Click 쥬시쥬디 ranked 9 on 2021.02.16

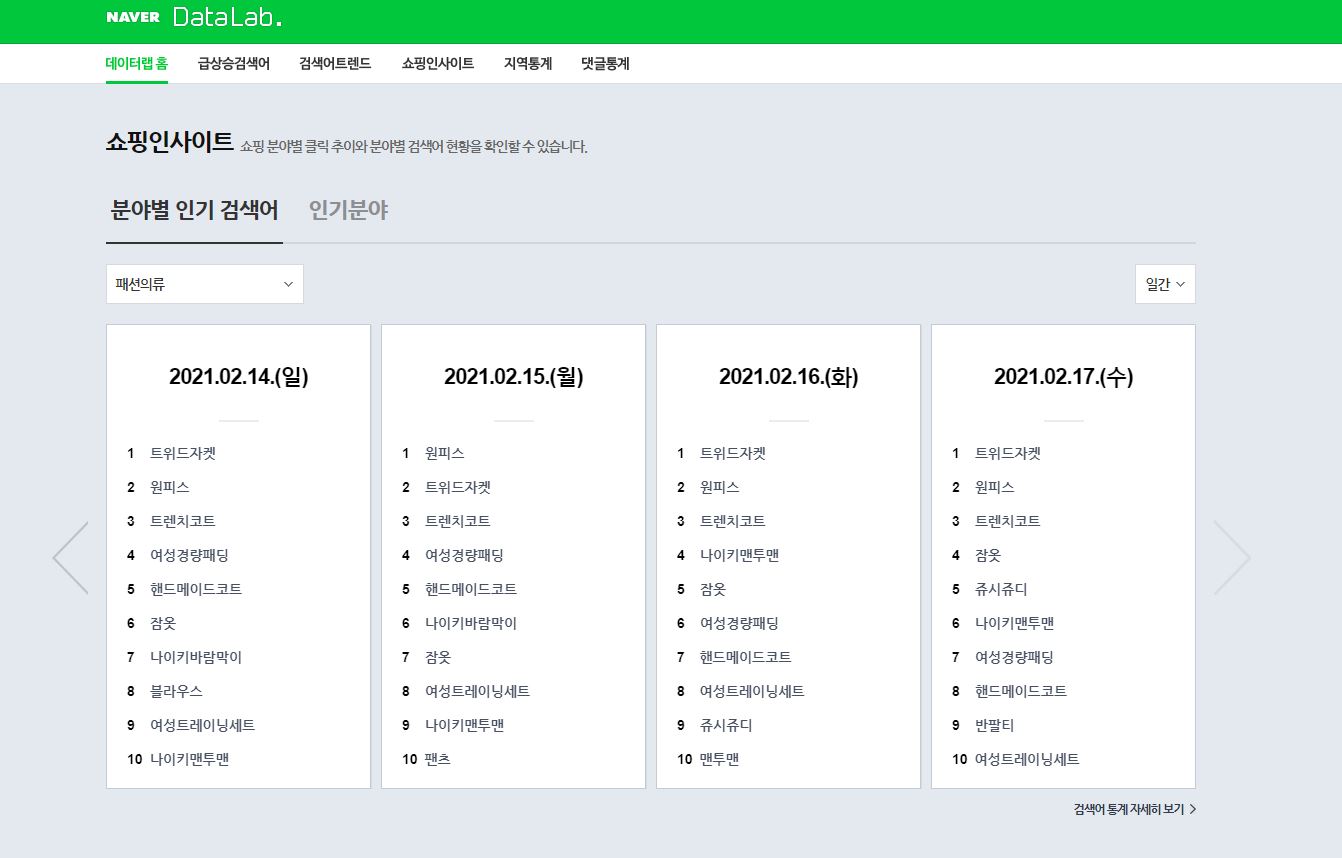pyautogui.click(x=726, y=725)
